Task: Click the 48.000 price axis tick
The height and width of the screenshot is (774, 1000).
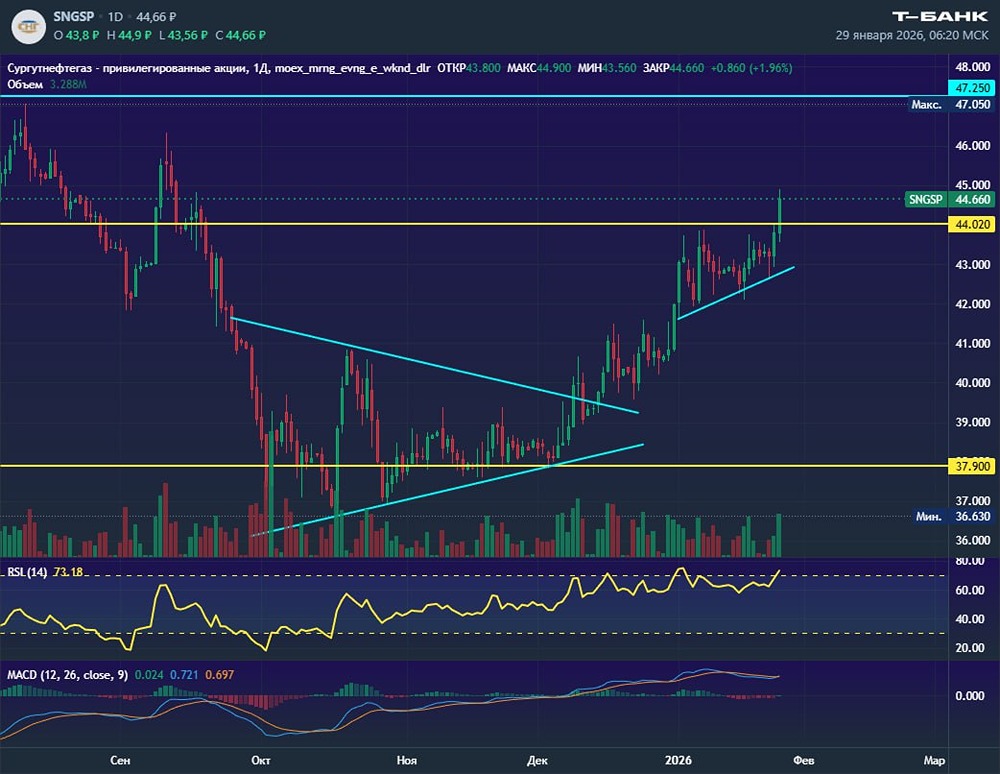Action: [x=973, y=67]
